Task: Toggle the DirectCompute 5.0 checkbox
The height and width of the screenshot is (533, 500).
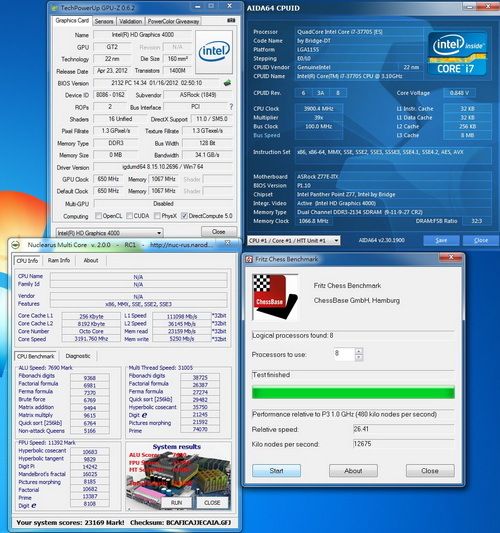Action: (x=184, y=216)
